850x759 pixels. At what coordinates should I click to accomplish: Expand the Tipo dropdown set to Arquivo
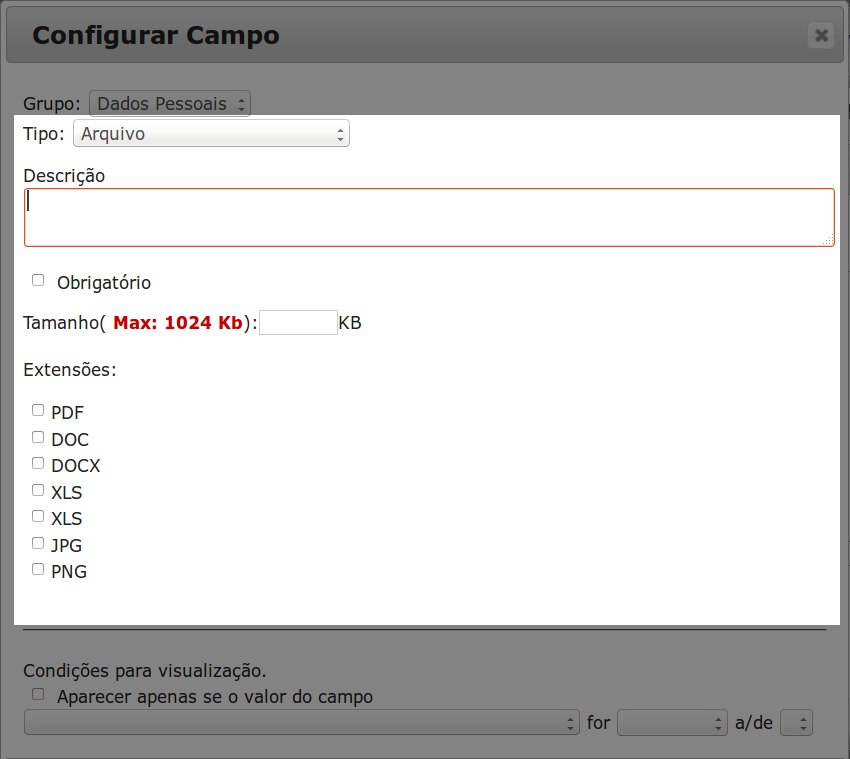pos(211,134)
